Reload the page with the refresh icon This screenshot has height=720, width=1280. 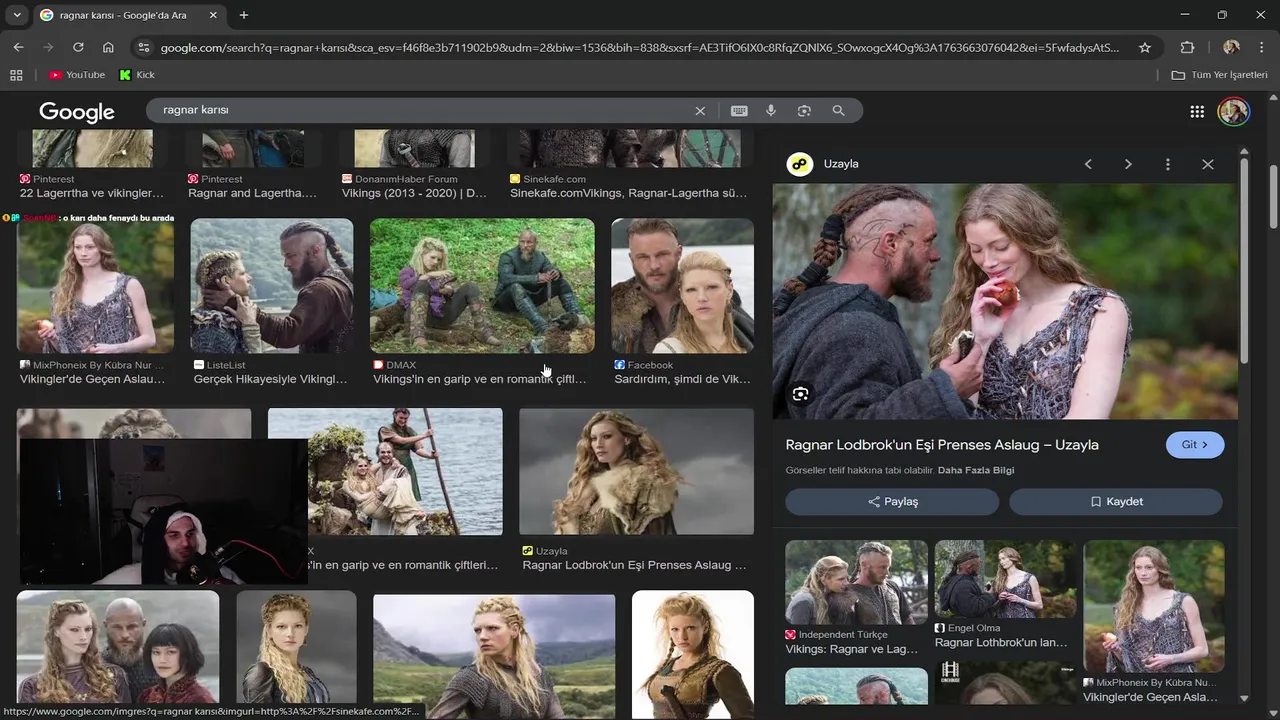click(78, 47)
